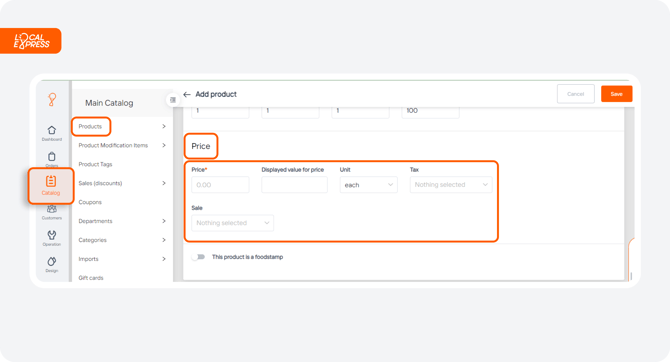The height and width of the screenshot is (362, 670).
Task: Open the Orders bag icon
Action: point(52,156)
